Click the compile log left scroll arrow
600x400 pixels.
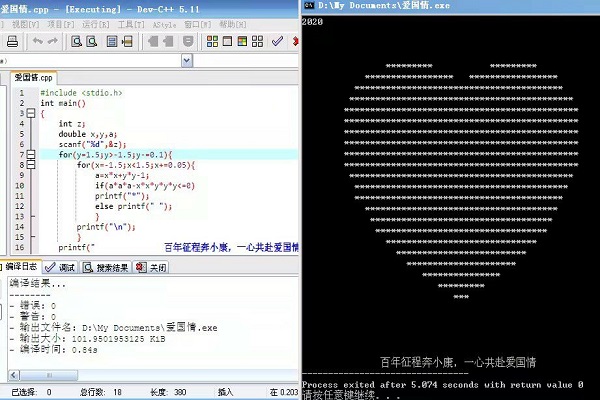point(14,375)
